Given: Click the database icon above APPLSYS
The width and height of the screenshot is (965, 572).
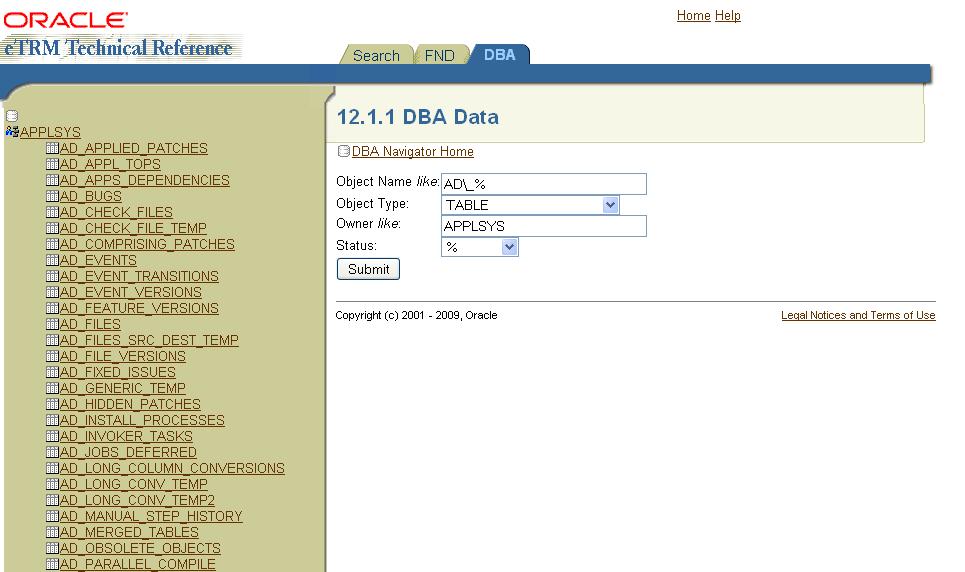Looking at the screenshot, I should pyautogui.click(x=12, y=116).
